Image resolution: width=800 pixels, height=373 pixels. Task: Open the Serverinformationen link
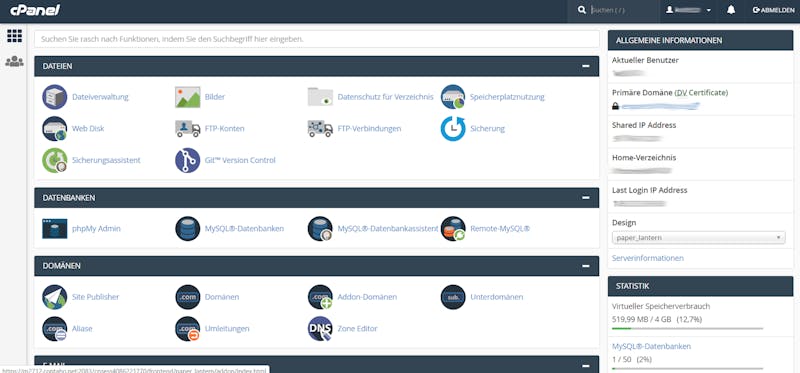point(648,258)
